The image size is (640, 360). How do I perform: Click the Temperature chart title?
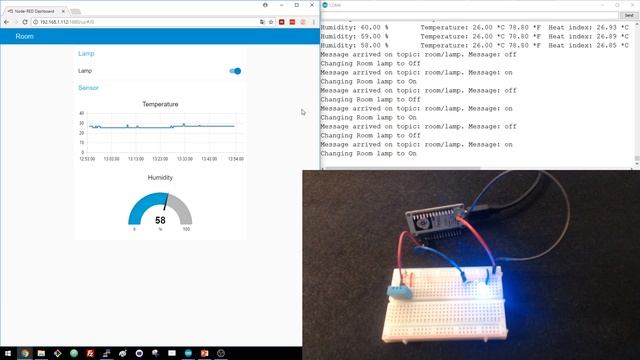click(160, 104)
